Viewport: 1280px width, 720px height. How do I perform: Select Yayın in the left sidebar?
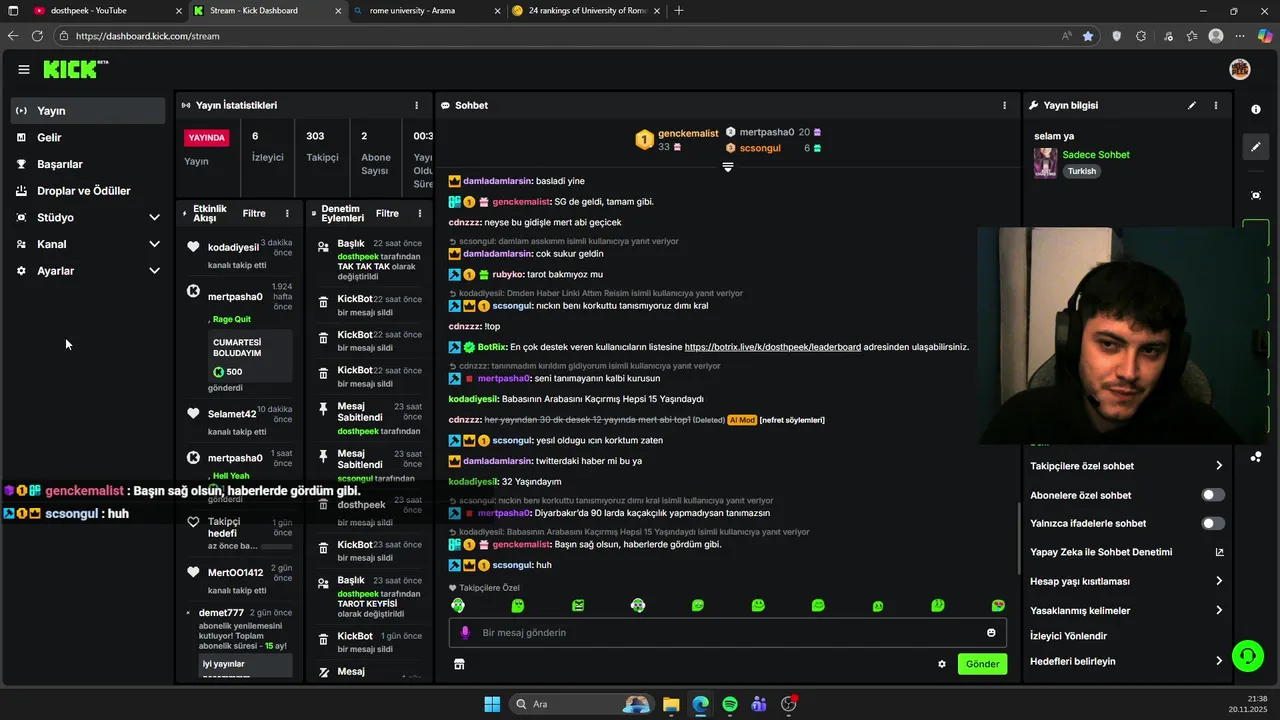click(x=88, y=111)
